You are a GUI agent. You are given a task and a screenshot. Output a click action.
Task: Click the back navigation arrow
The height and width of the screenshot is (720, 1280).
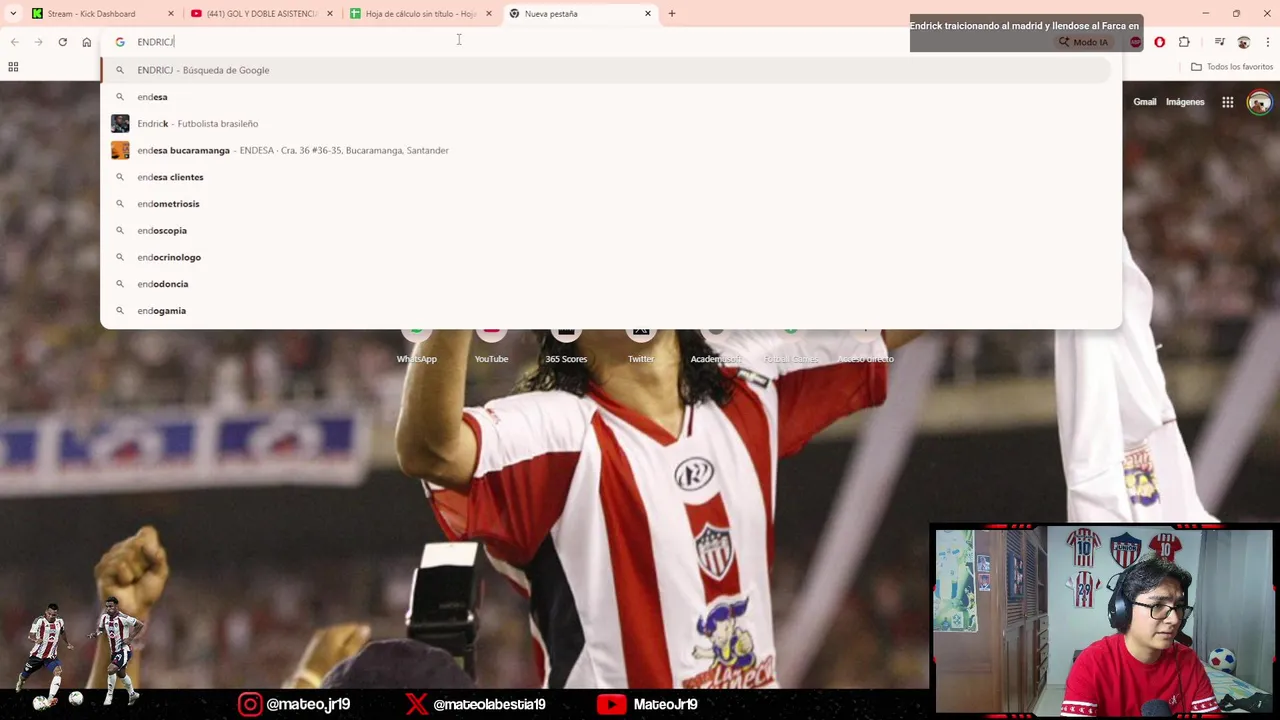14,42
